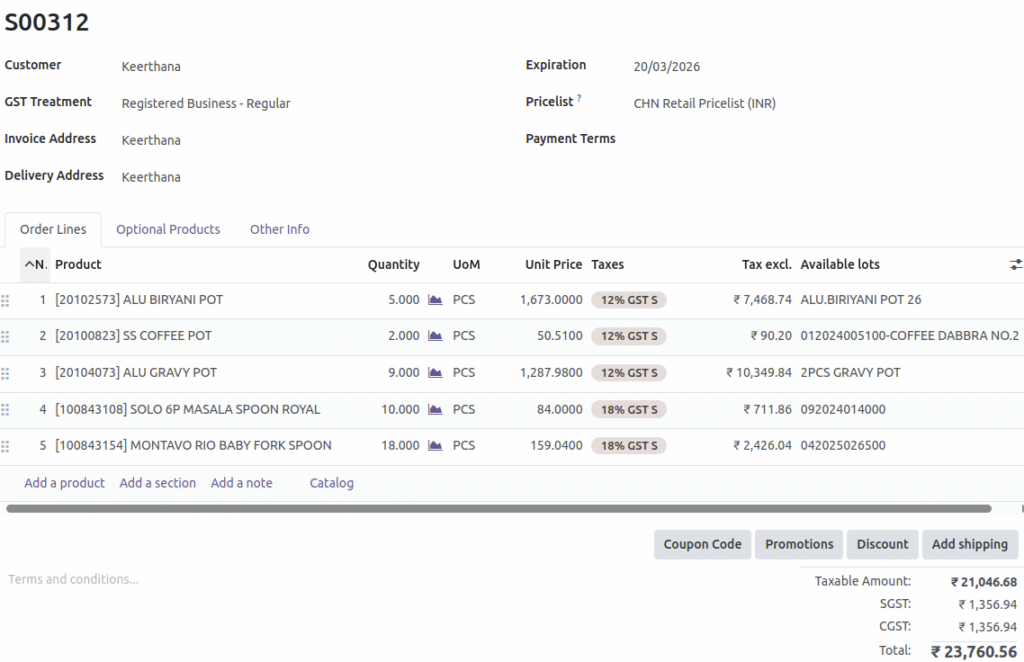Image resolution: width=1024 pixels, height=662 pixels.
Task: Open column settings adjust icon in table header
Action: (x=1016, y=265)
